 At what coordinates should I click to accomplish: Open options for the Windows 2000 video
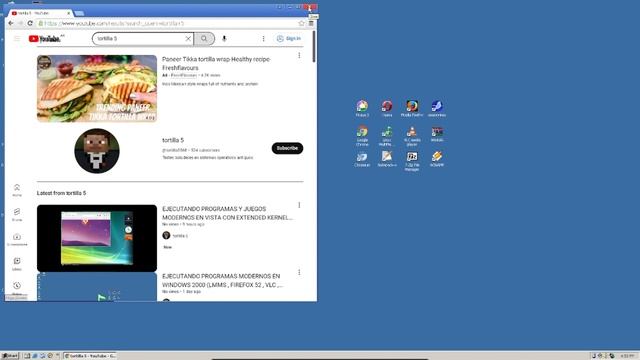[299, 272]
